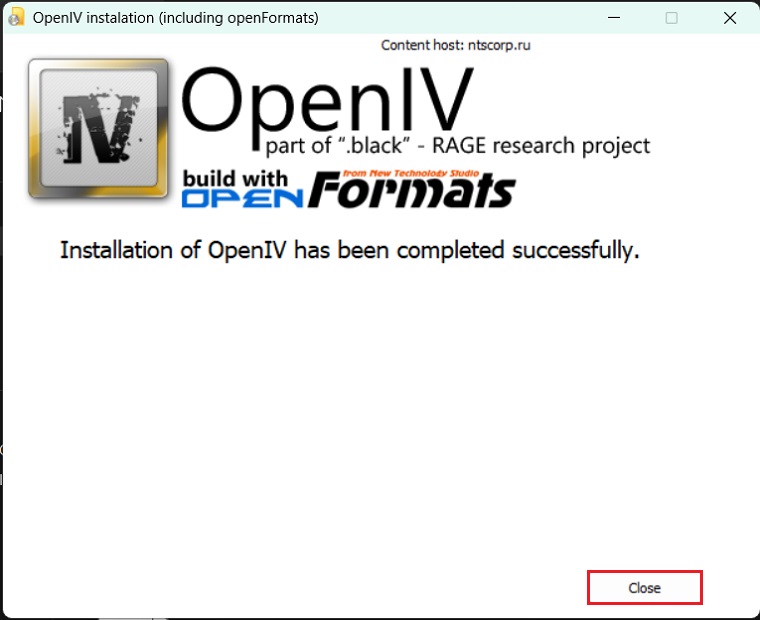Click 'Installation of OpenIV has been completed successfully.' message

click(x=349, y=251)
